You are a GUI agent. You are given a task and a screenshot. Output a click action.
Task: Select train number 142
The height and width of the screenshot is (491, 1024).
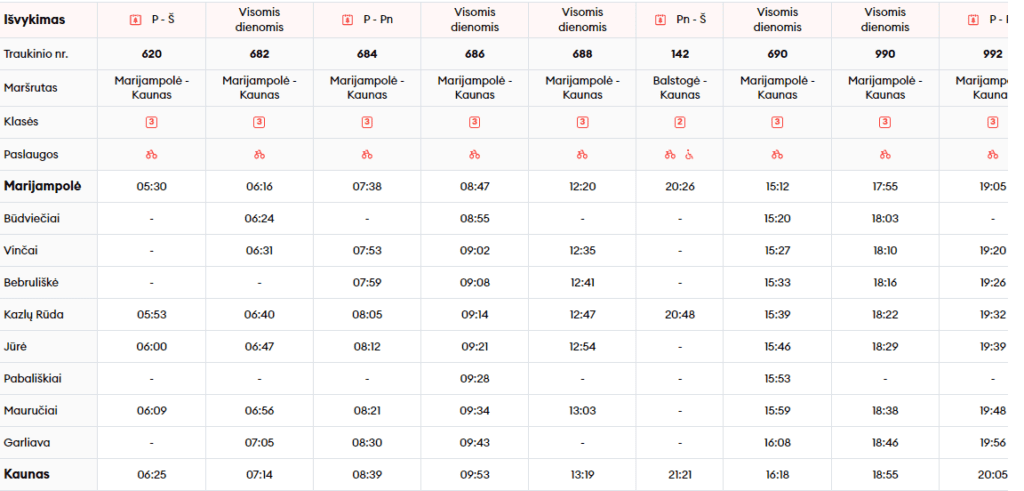coord(680,54)
